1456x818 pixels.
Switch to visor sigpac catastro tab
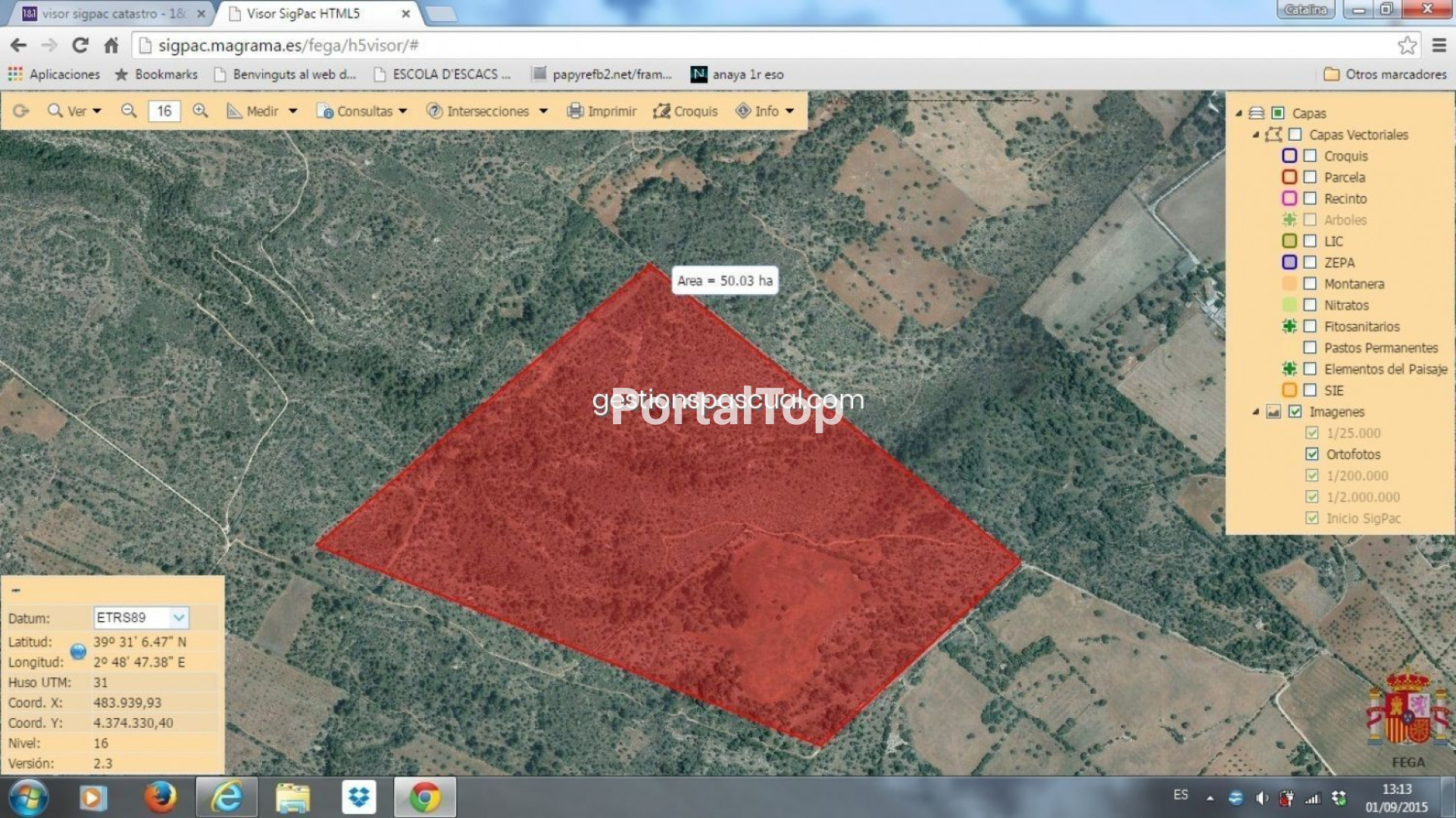pyautogui.click(x=112, y=14)
